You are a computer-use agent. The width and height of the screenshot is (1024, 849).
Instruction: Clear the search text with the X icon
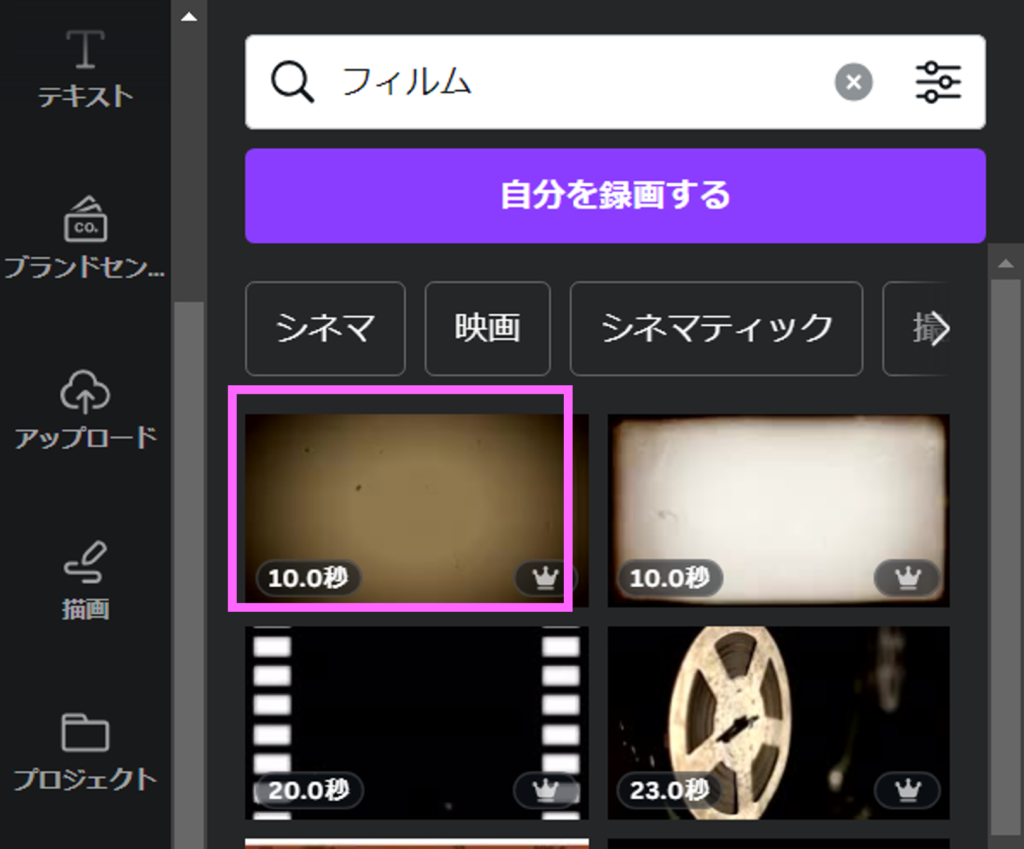tap(853, 82)
